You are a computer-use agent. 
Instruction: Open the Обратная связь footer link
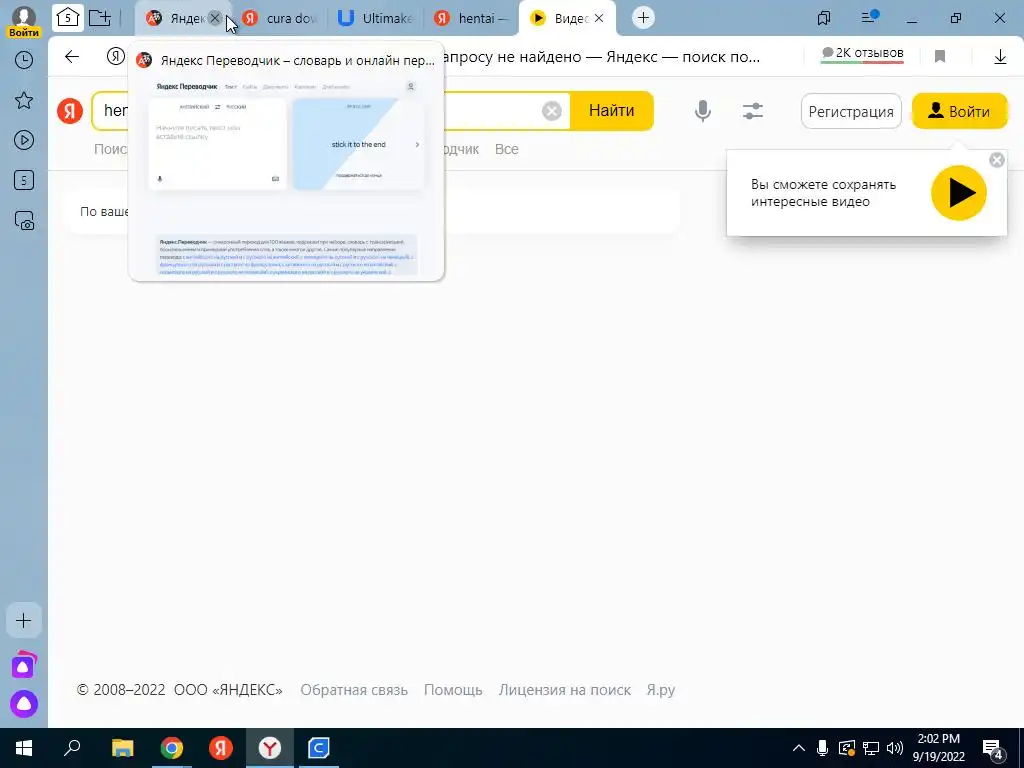354,690
